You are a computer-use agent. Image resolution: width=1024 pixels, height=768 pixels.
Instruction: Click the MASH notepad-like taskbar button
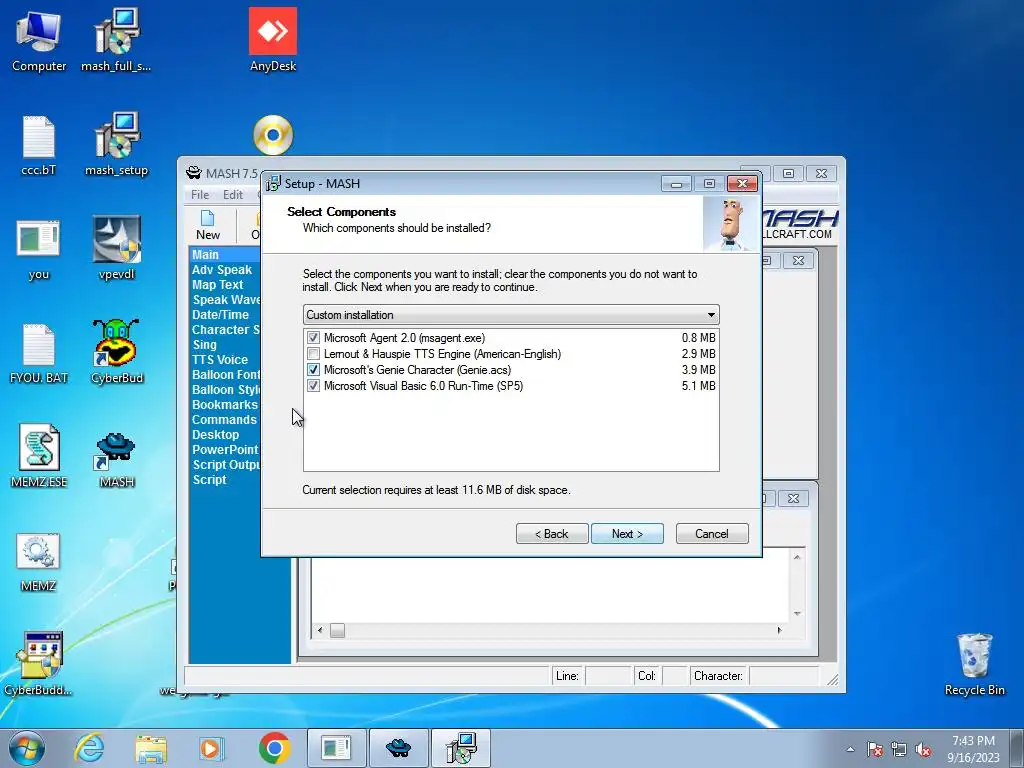(x=336, y=748)
